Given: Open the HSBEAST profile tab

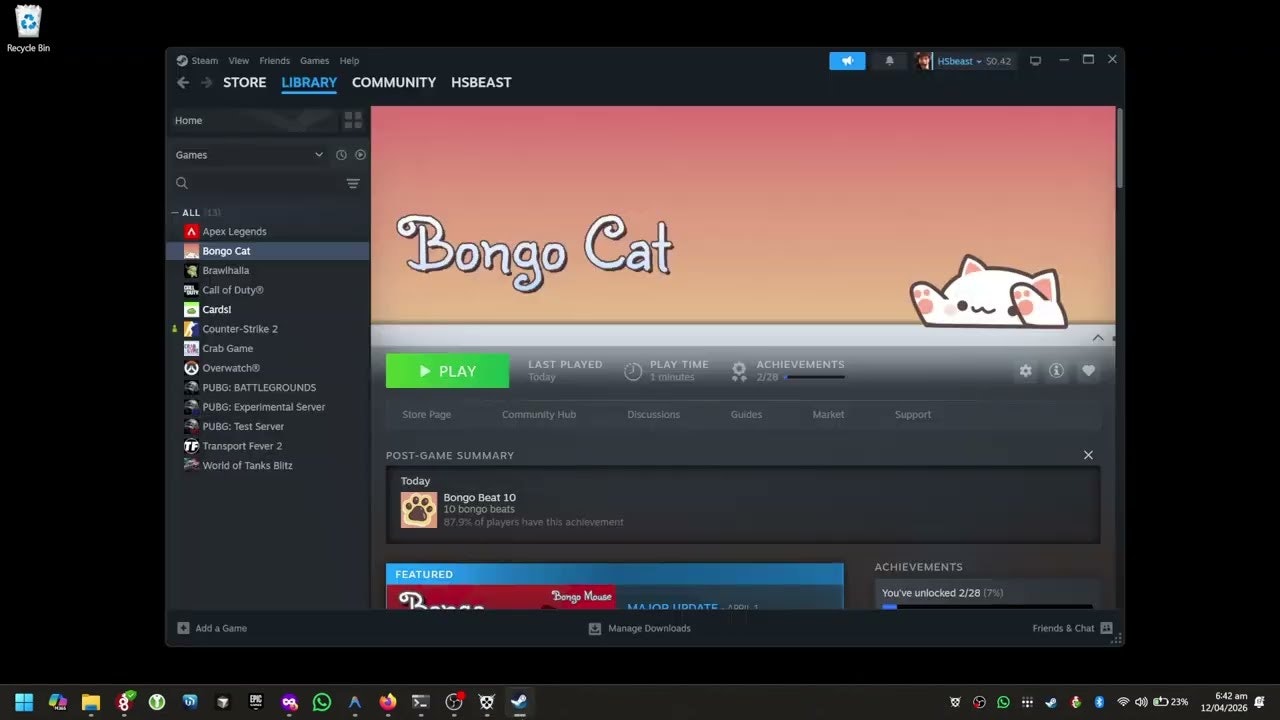Looking at the screenshot, I should pos(481,83).
